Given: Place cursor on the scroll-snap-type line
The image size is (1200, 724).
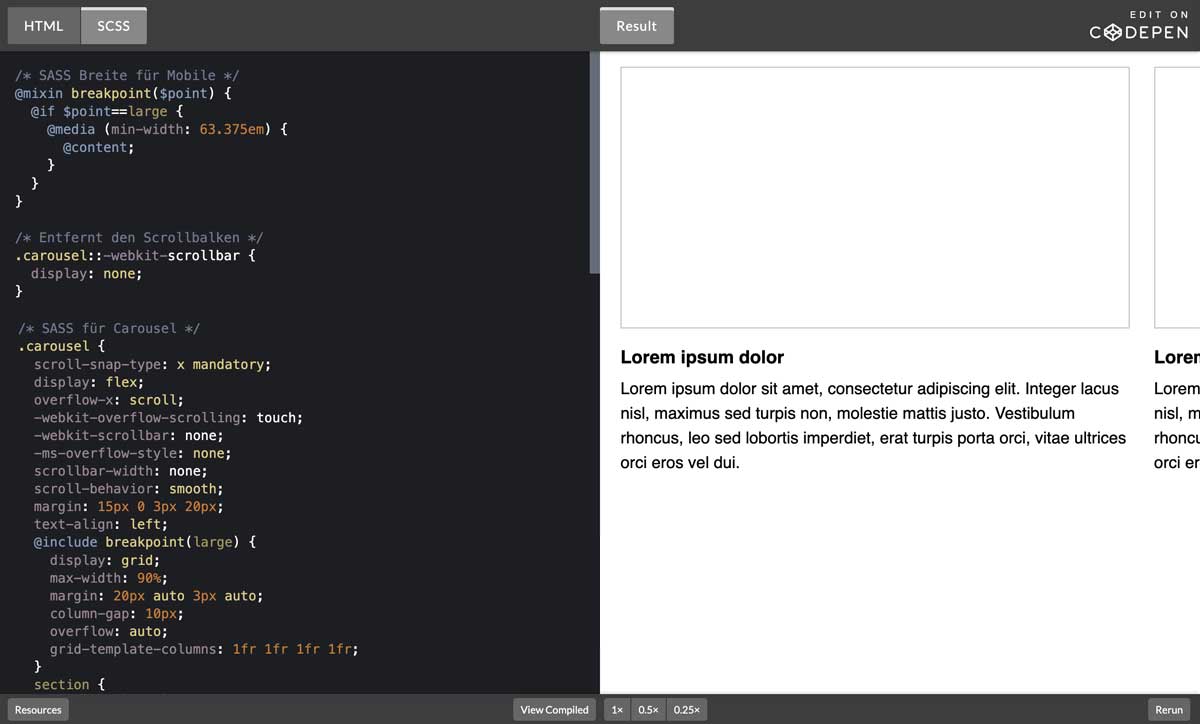Looking at the screenshot, I should coord(152,365).
